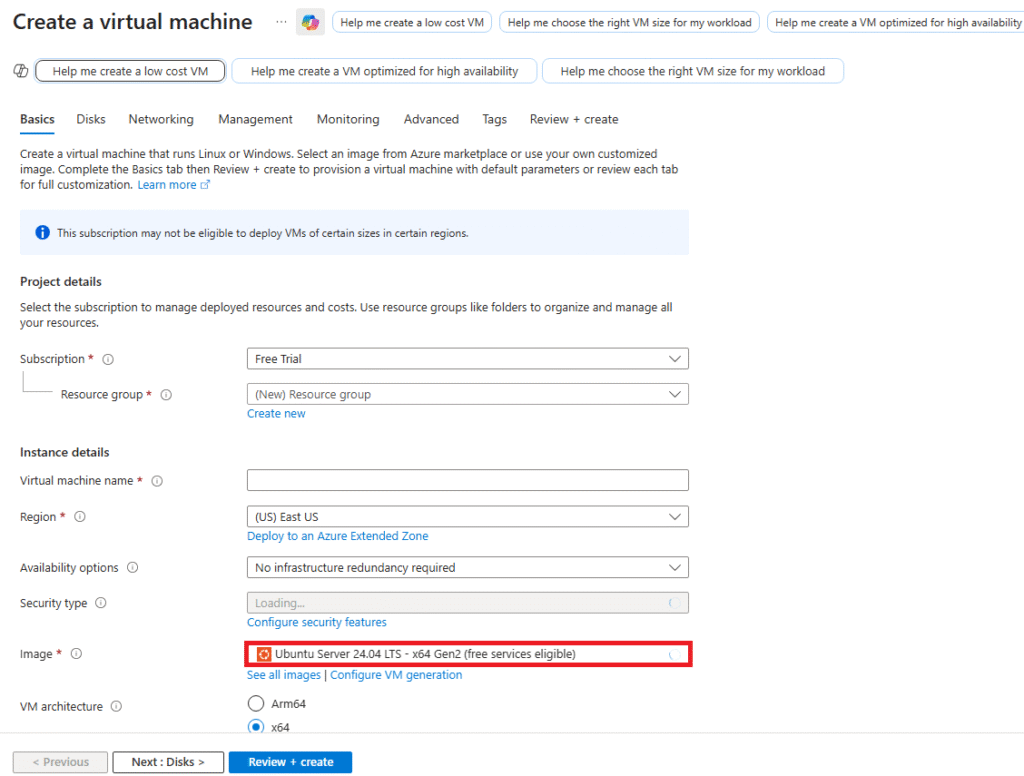Expand the Availability options dropdown
1024x776 pixels.
467,568
